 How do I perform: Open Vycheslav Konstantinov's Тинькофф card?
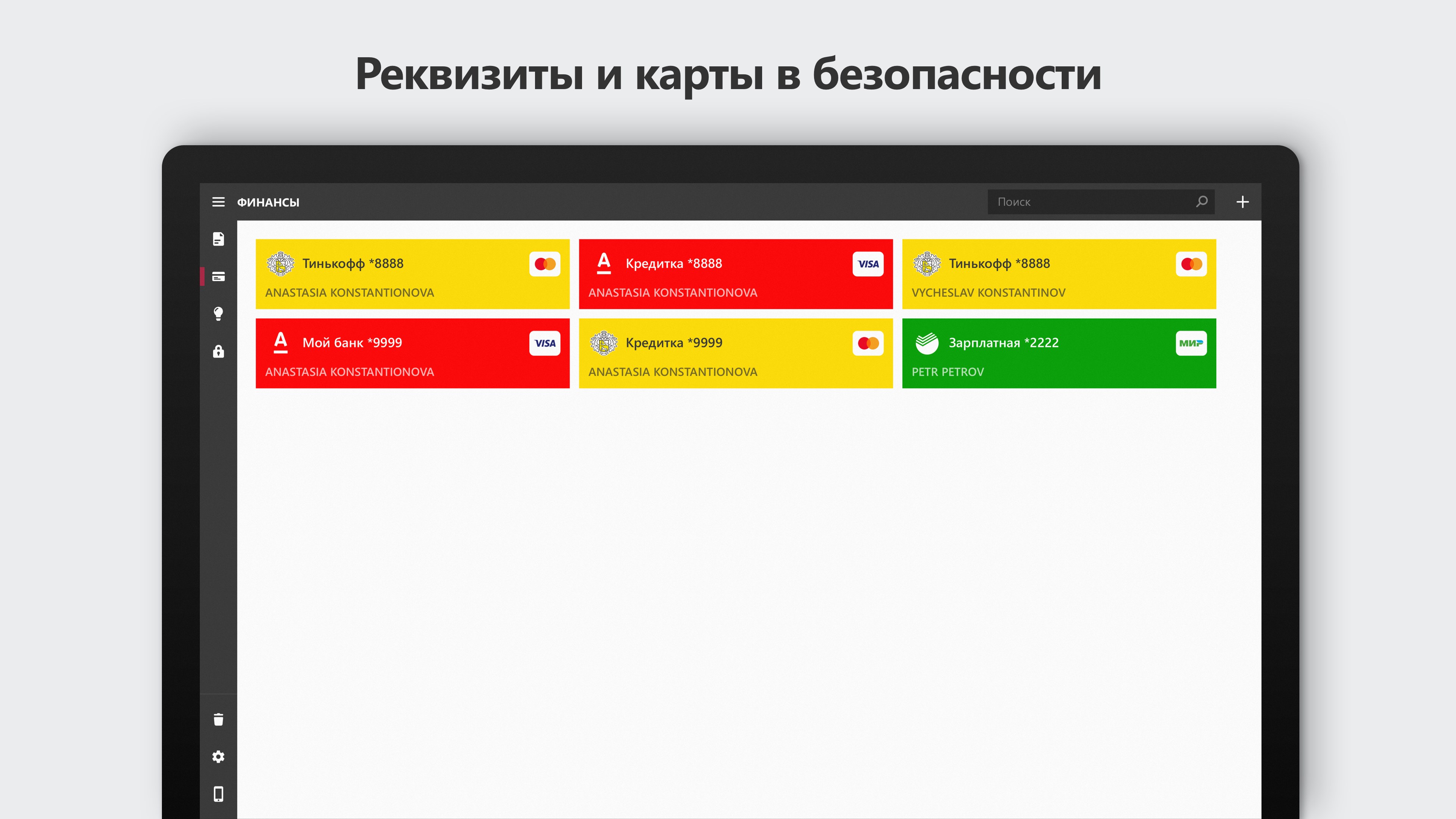coord(1058,274)
